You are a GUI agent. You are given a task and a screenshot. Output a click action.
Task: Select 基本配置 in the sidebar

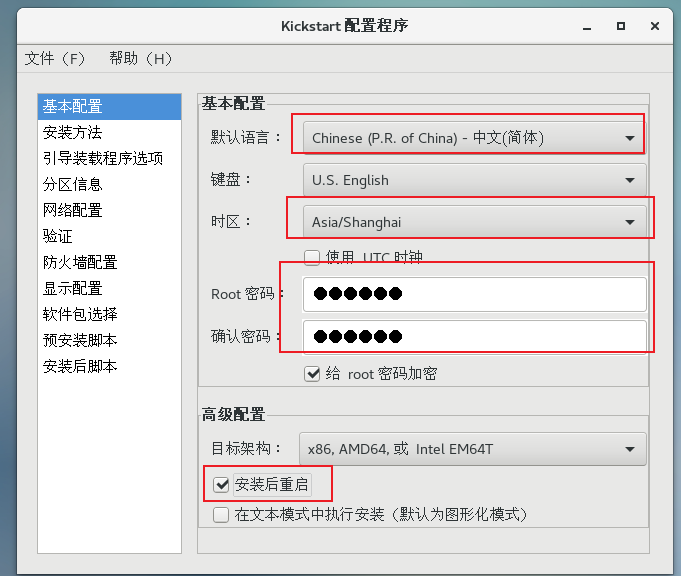(x=109, y=106)
